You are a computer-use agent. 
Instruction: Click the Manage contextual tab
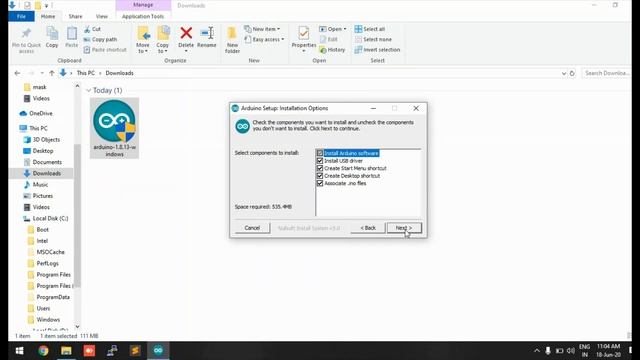pos(143,5)
